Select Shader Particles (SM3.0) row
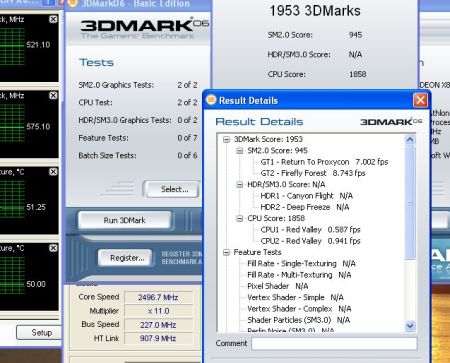This screenshot has height=363, width=450. [x=299, y=320]
